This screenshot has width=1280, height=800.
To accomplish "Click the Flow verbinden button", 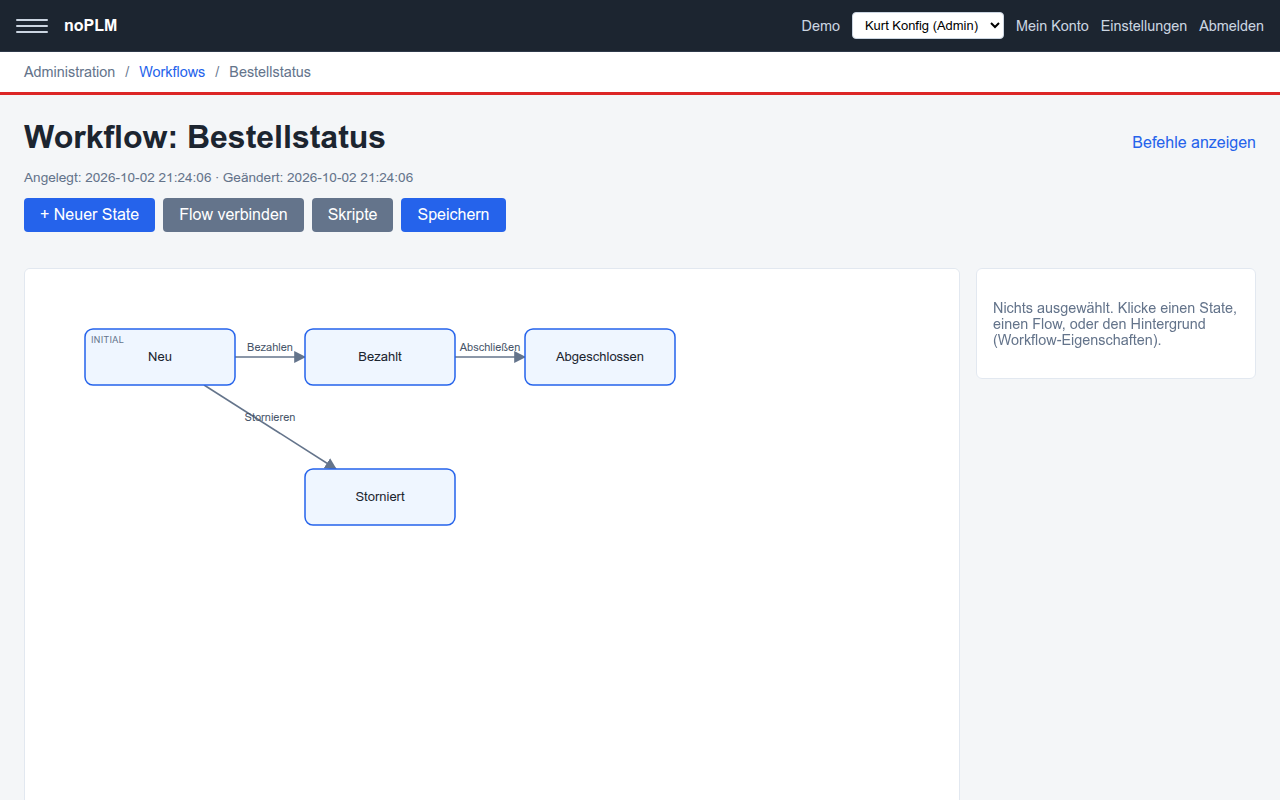I will click(233, 215).
